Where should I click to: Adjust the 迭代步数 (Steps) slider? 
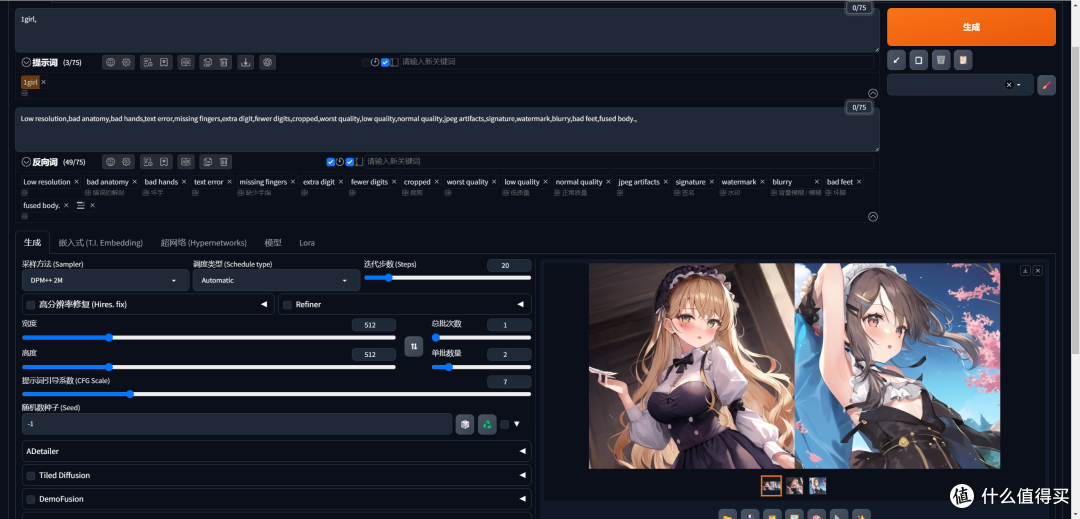click(x=448, y=277)
